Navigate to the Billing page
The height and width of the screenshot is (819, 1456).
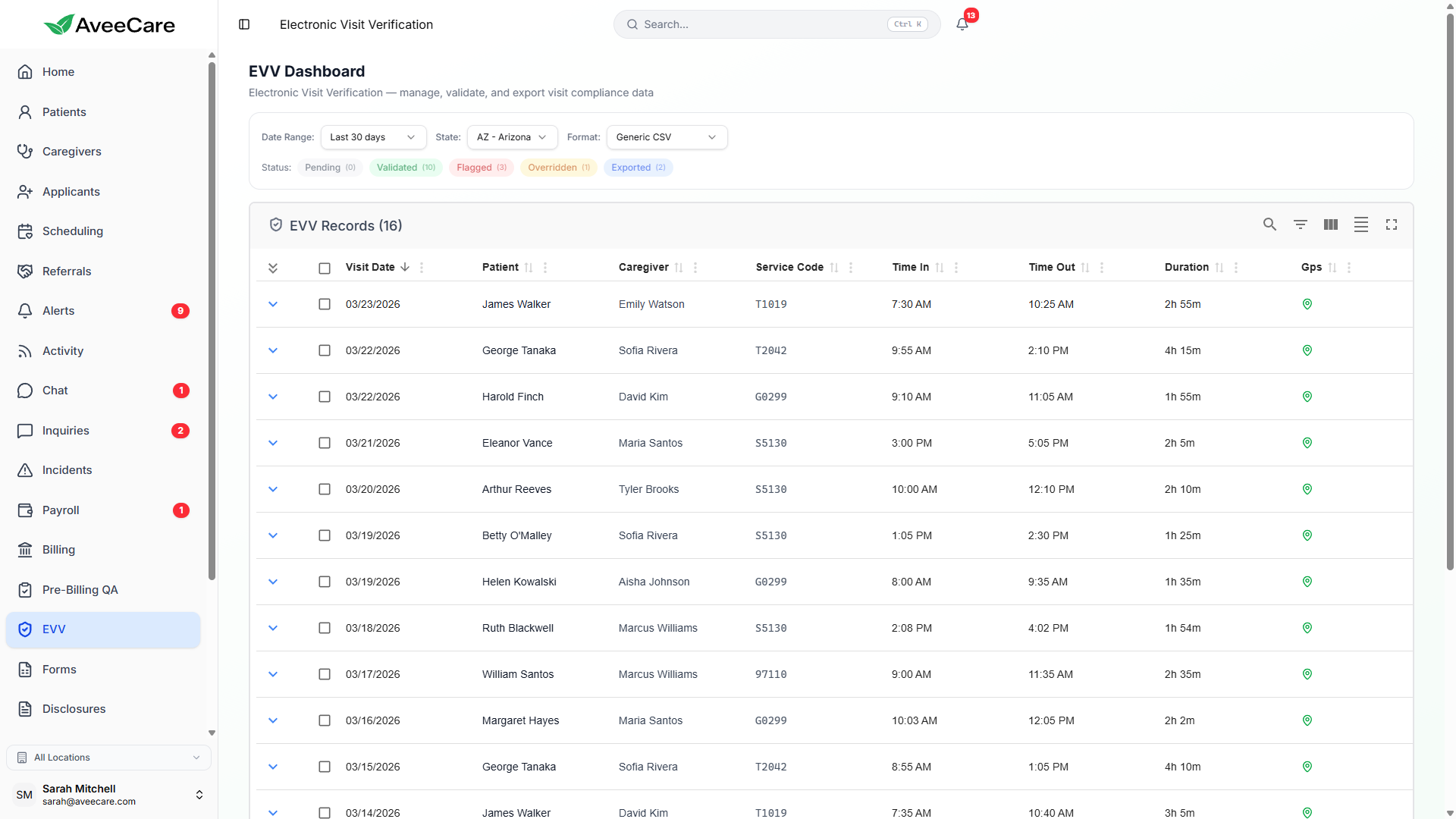pyautogui.click(x=58, y=550)
